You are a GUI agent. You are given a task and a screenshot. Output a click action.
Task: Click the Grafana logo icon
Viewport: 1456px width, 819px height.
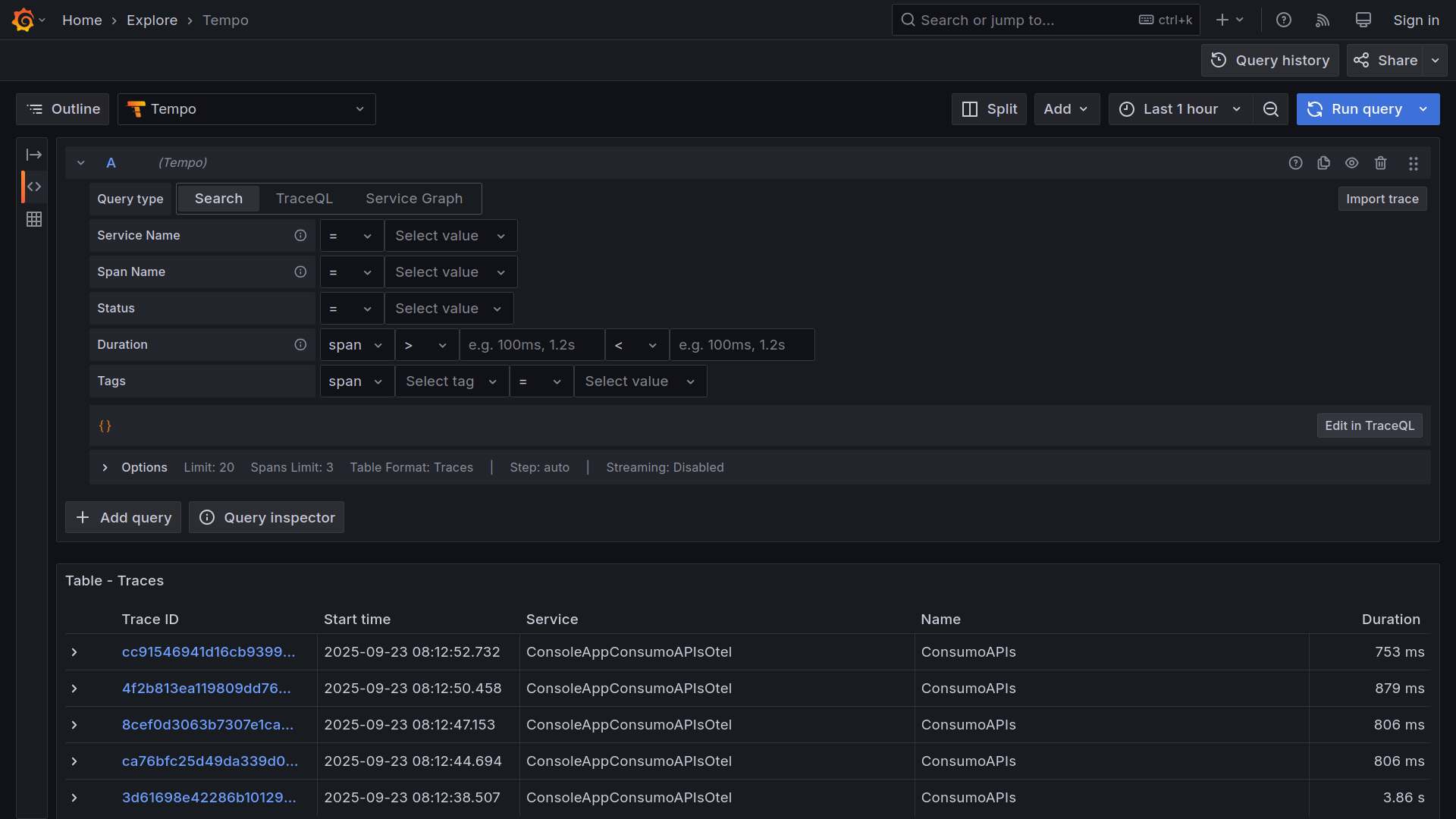(23, 20)
